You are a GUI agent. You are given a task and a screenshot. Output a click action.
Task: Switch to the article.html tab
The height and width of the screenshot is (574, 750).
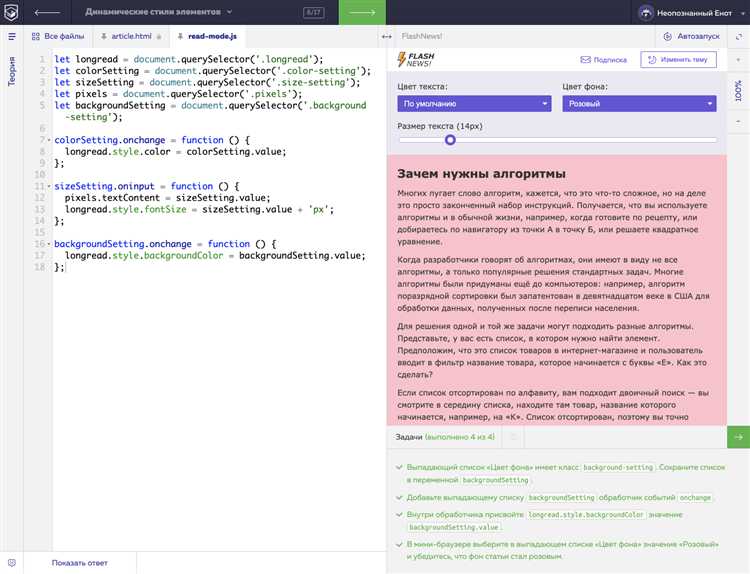pos(130,36)
